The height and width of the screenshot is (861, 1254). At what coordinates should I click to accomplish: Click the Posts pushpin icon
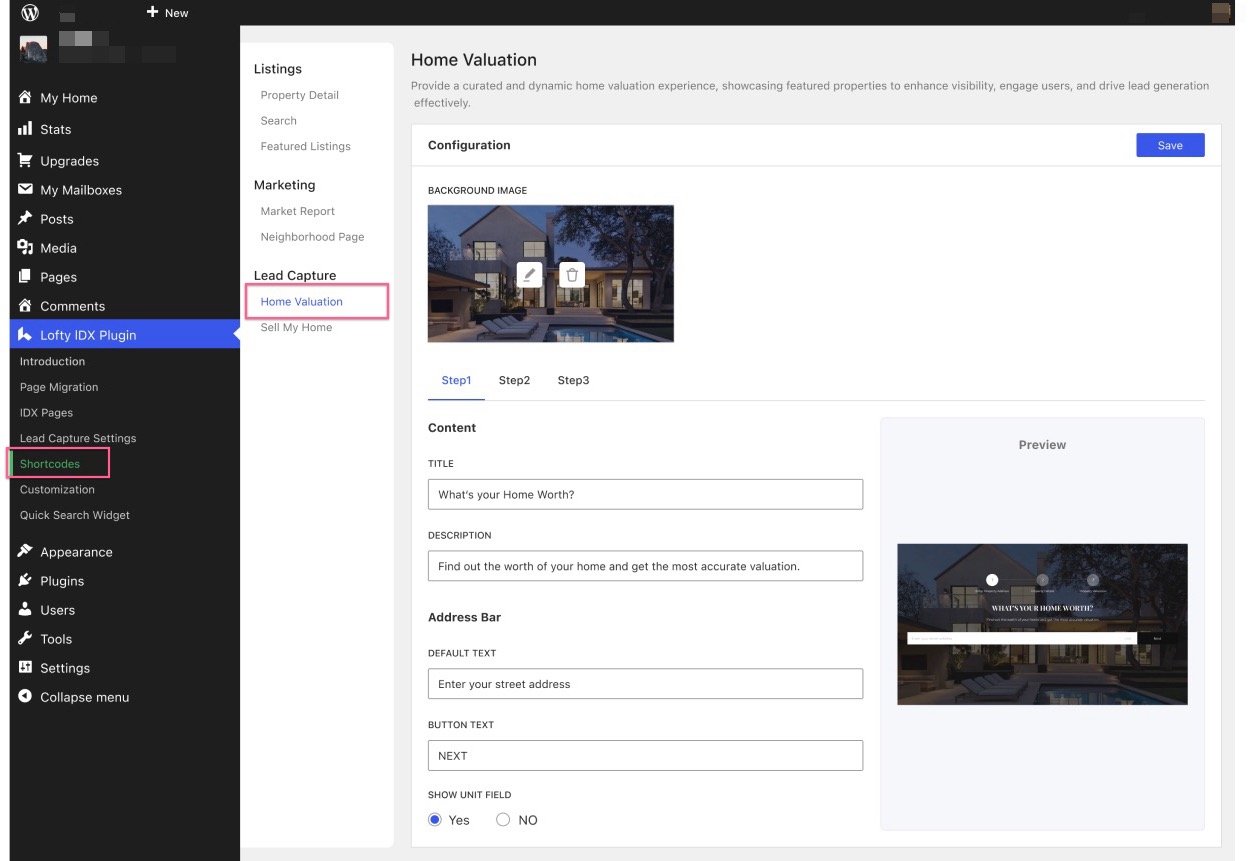click(26, 218)
